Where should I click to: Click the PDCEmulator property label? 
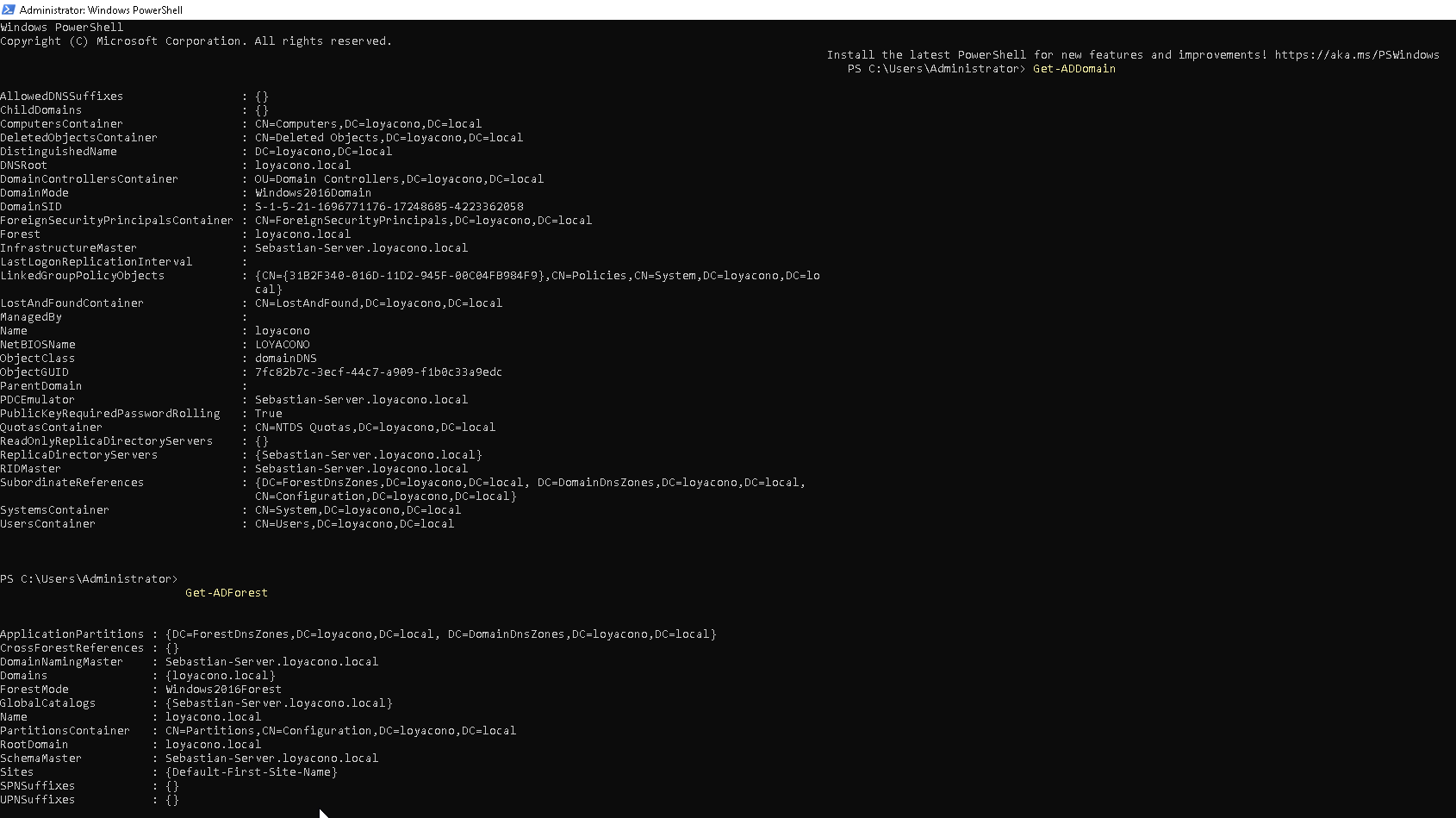point(38,400)
